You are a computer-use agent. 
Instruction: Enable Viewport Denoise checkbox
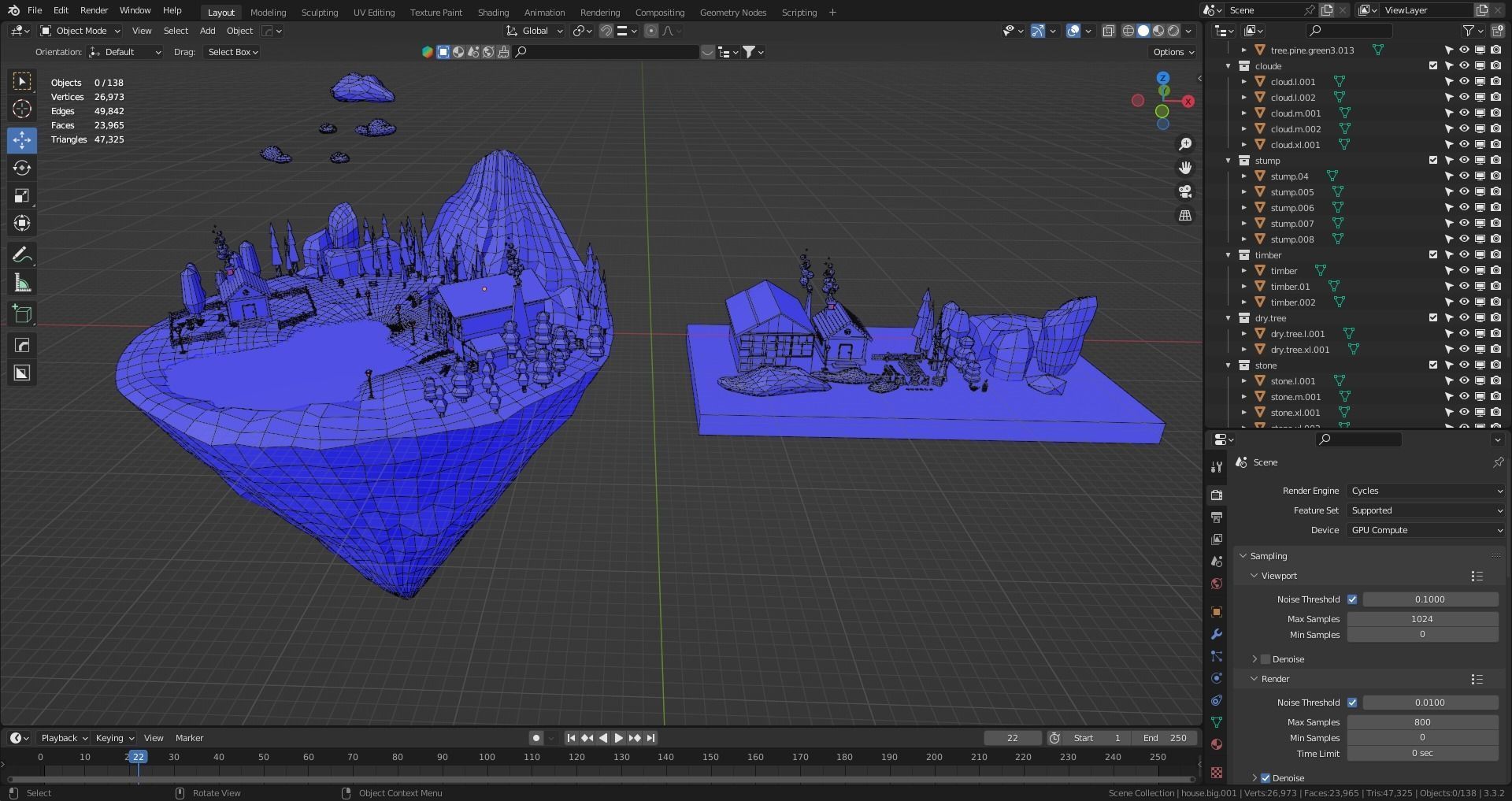(x=1266, y=659)
